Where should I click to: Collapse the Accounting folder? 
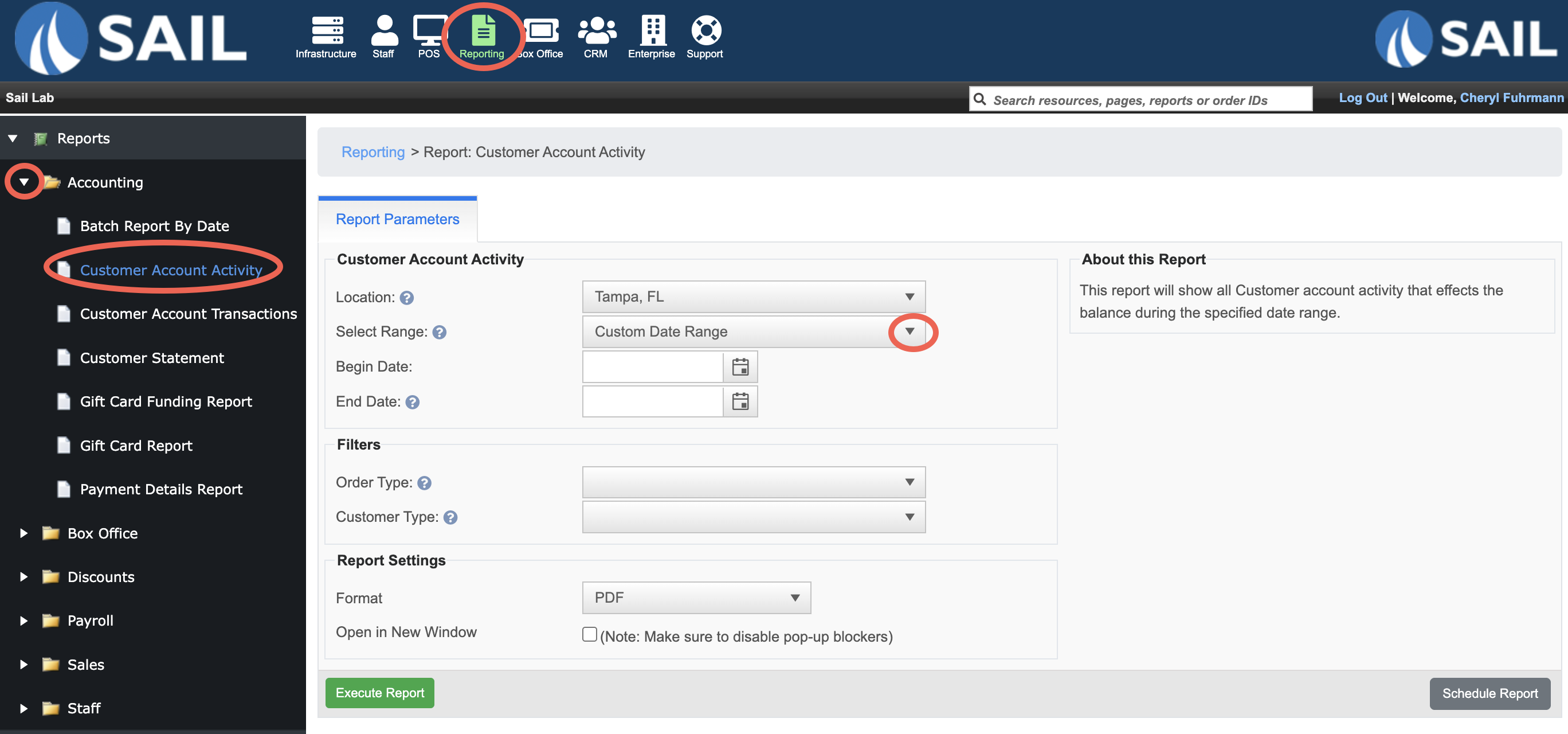[x=23, y=182]
